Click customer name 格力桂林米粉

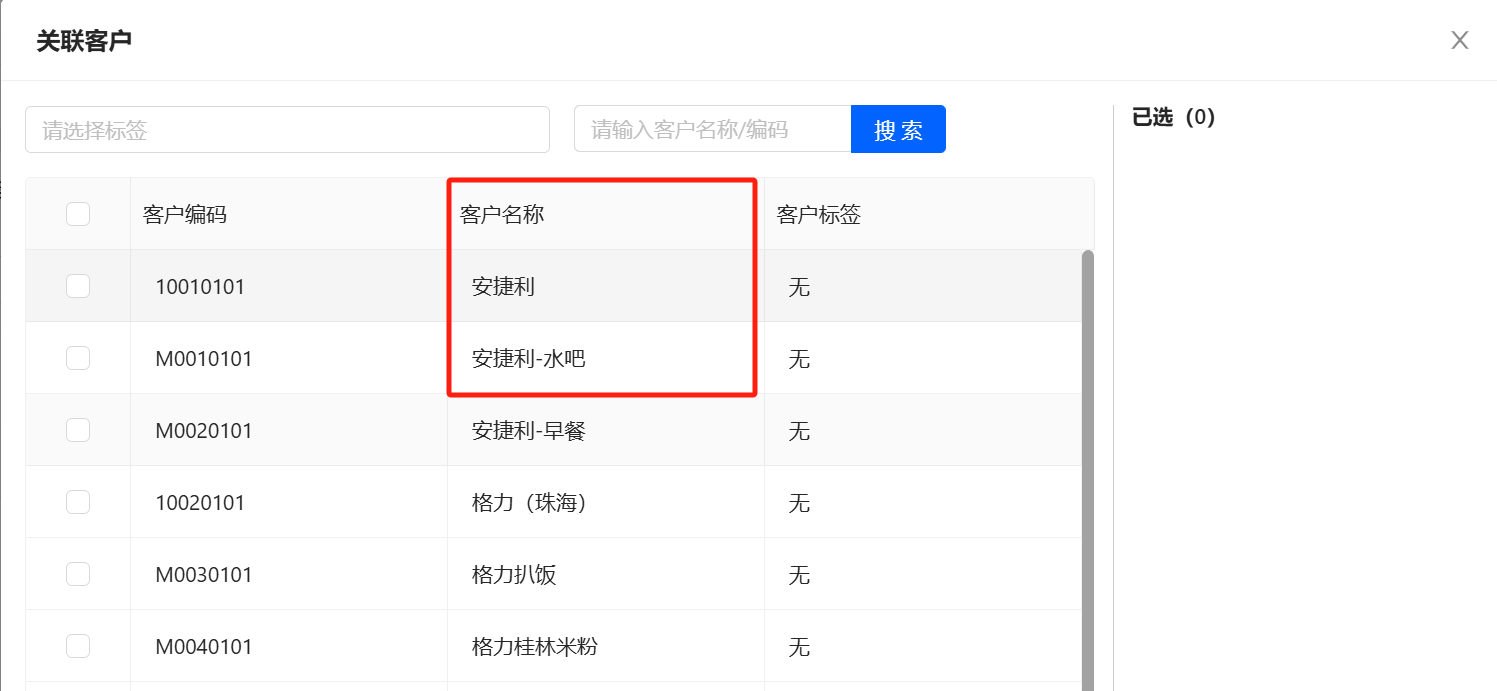tap(535, 647)
